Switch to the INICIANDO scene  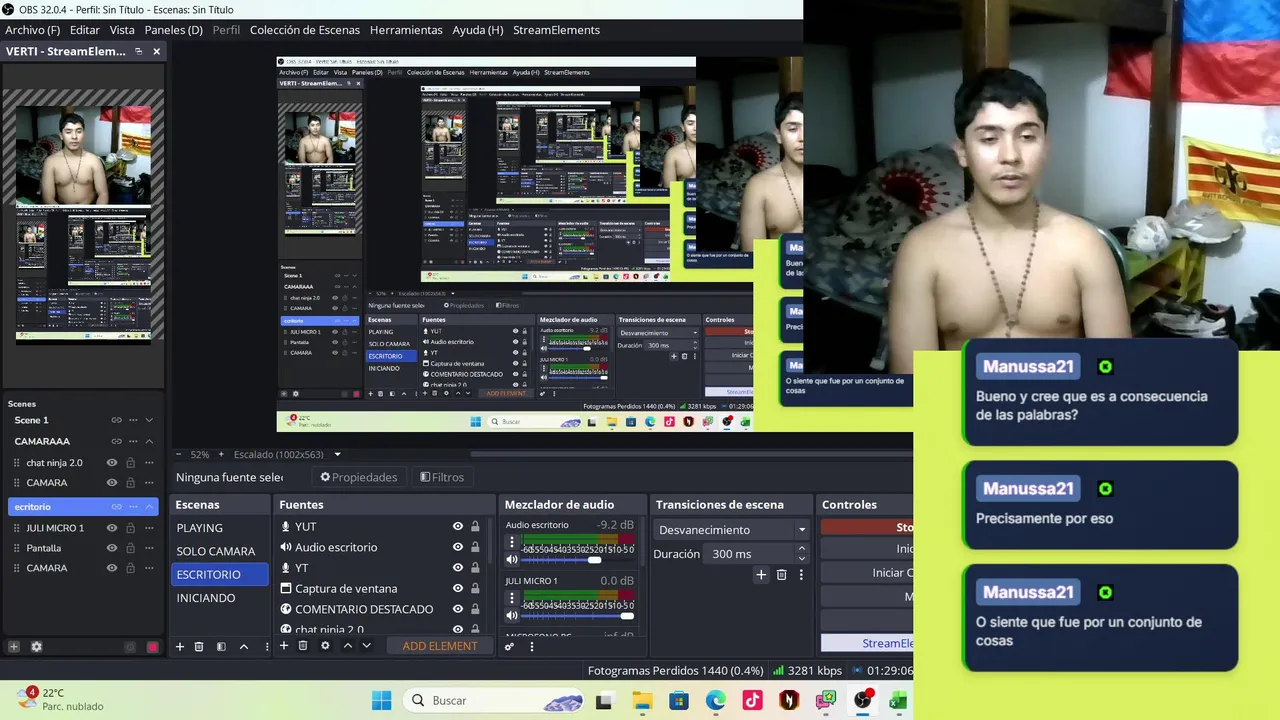point(220,598)
